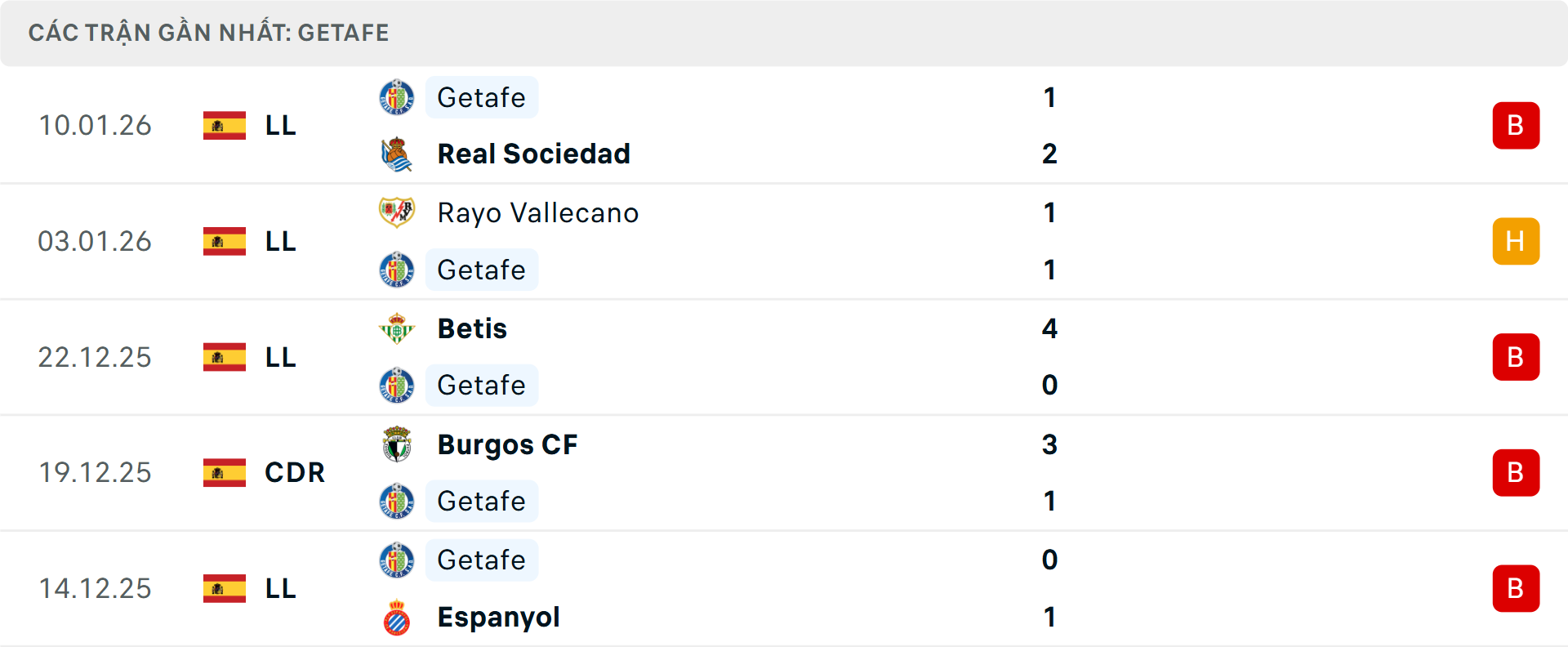Open the Real Sociedad team link

(x=533, y=154)
